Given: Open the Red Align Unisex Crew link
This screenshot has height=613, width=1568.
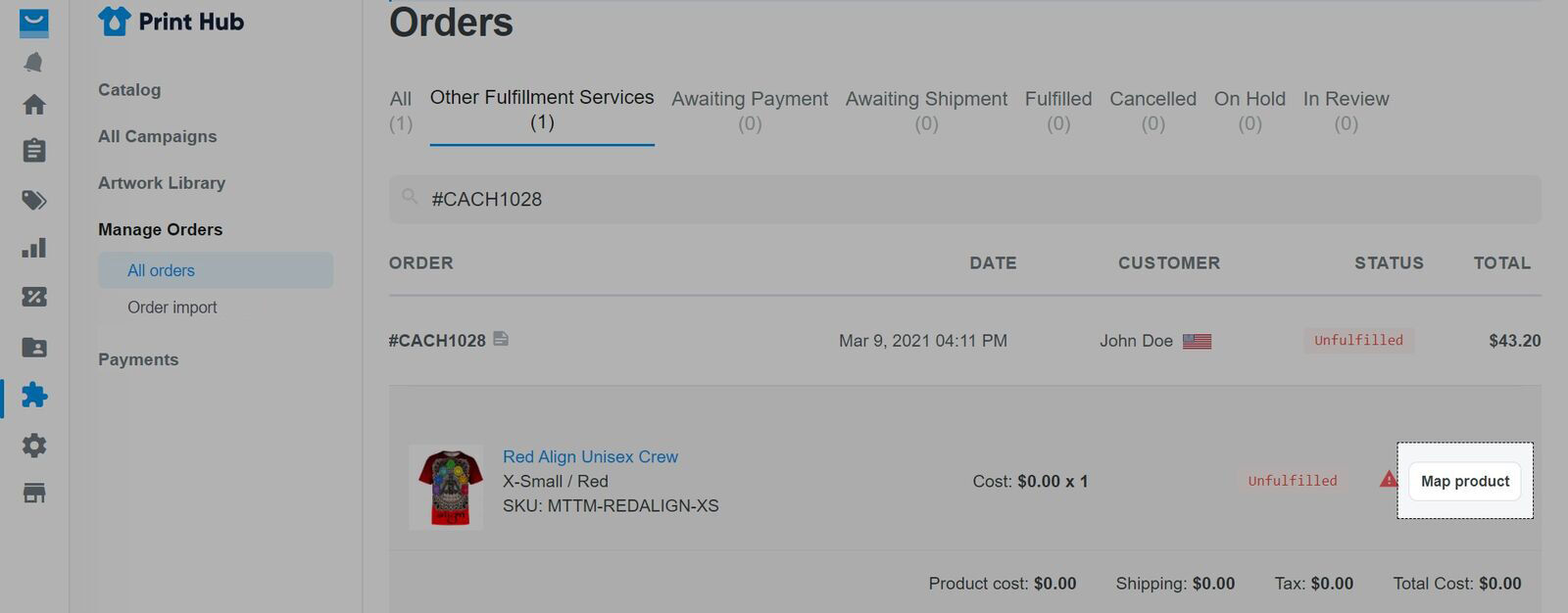Looking at the screenshot, I should [590, 456].
